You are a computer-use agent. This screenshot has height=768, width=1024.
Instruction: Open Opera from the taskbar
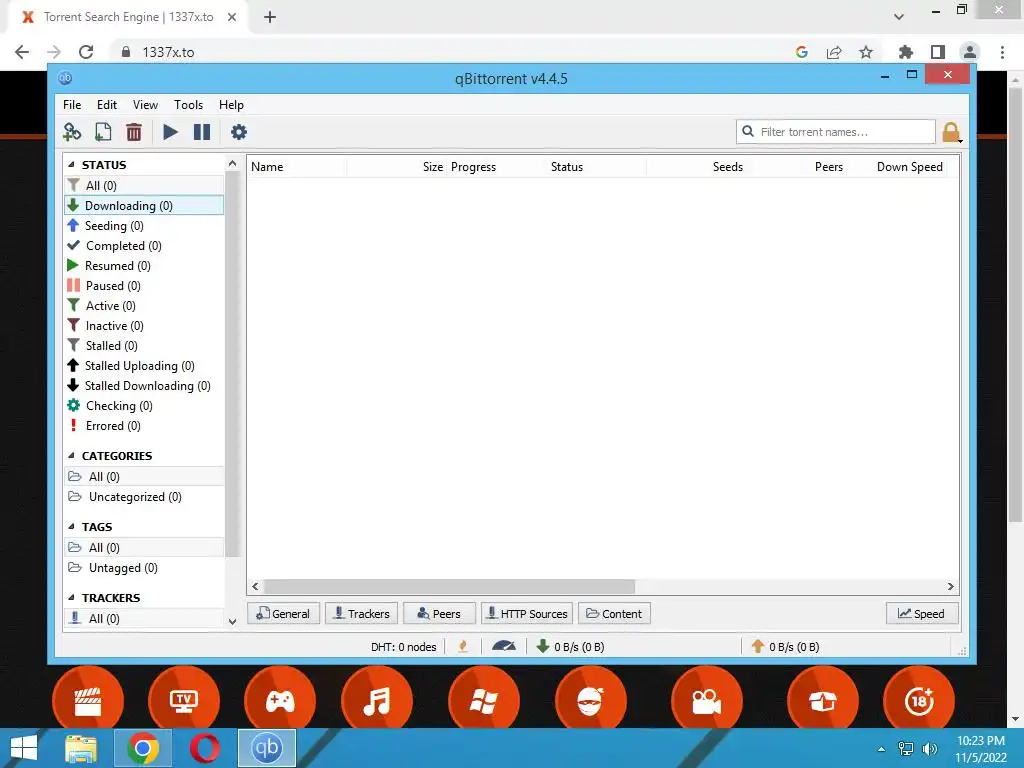click(x=204, y=748)
